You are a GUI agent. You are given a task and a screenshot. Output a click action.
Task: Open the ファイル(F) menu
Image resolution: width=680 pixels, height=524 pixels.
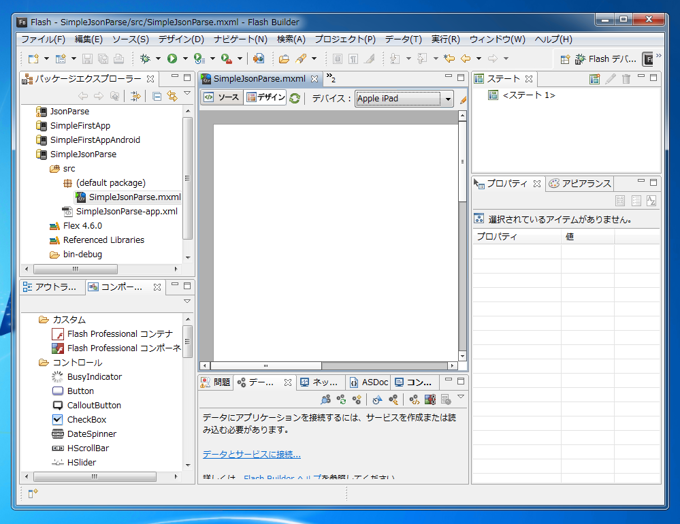click(x=43, y=39)
